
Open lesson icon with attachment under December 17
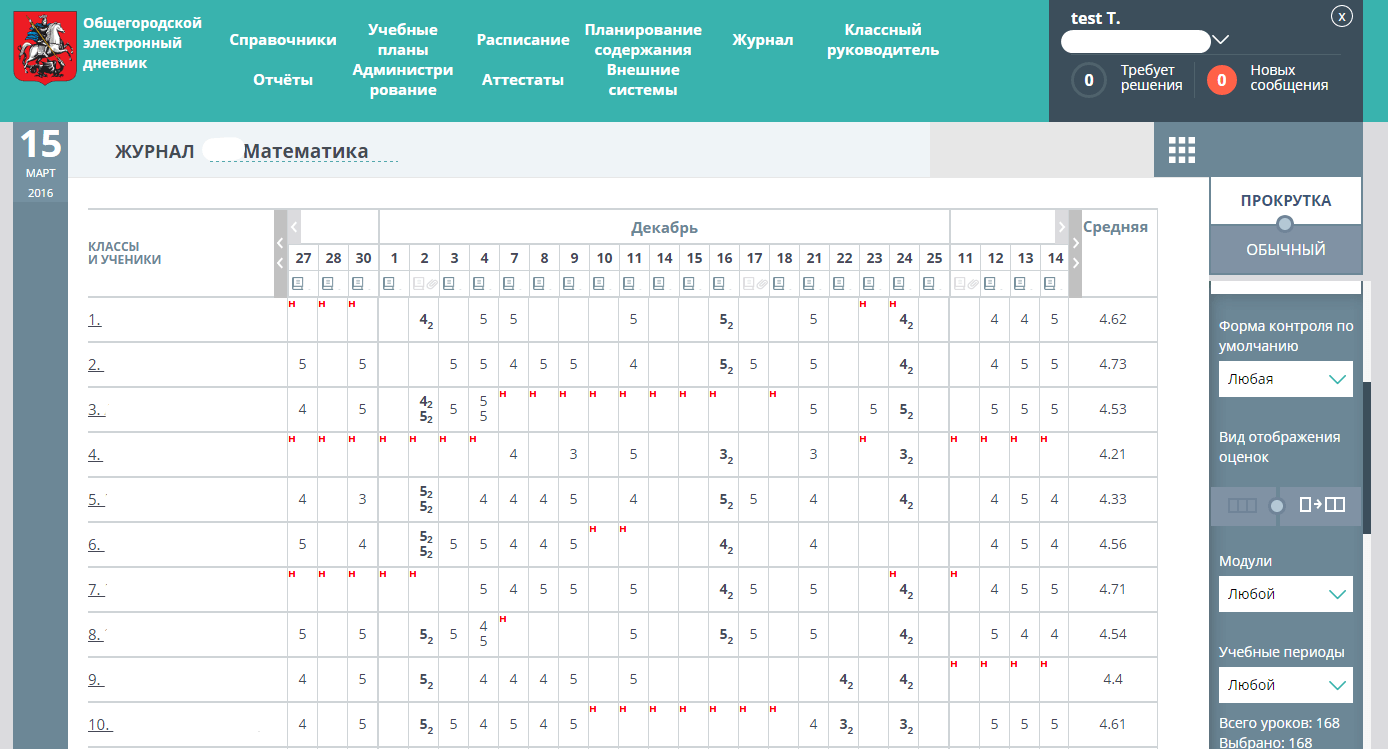coord(755,284)
